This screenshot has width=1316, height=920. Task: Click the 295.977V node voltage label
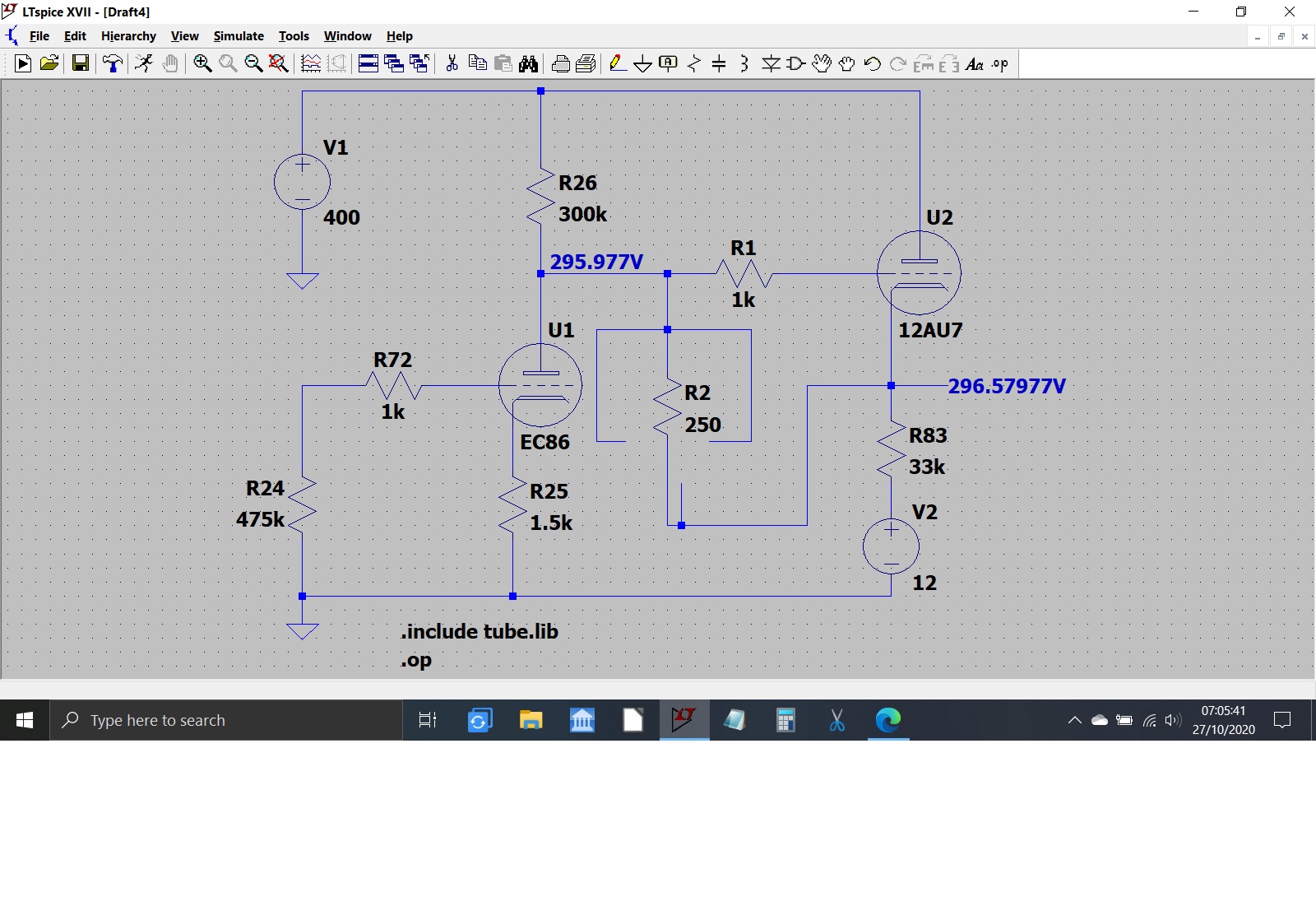[596, 262]
